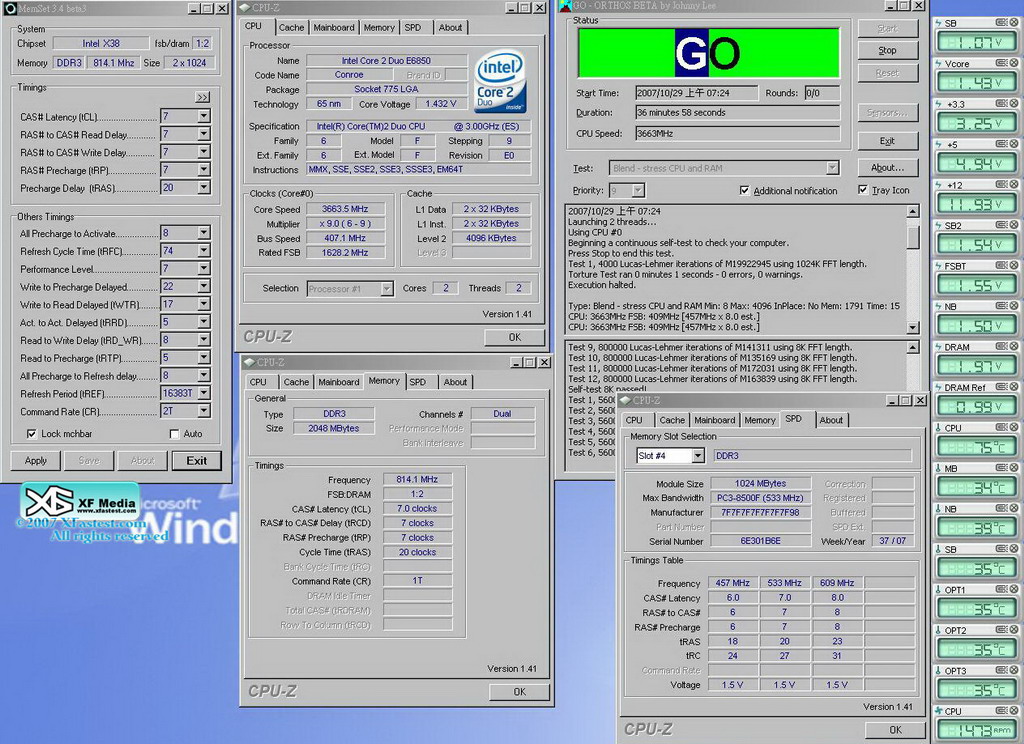Enable the Auto checkbox in MemSet

pos(175,434)
